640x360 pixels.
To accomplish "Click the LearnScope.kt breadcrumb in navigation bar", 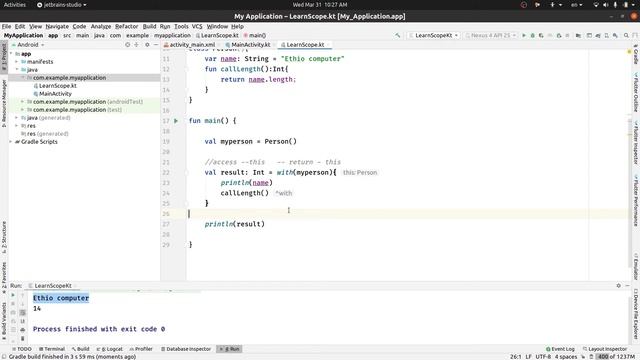I will [x=217, y=36].
